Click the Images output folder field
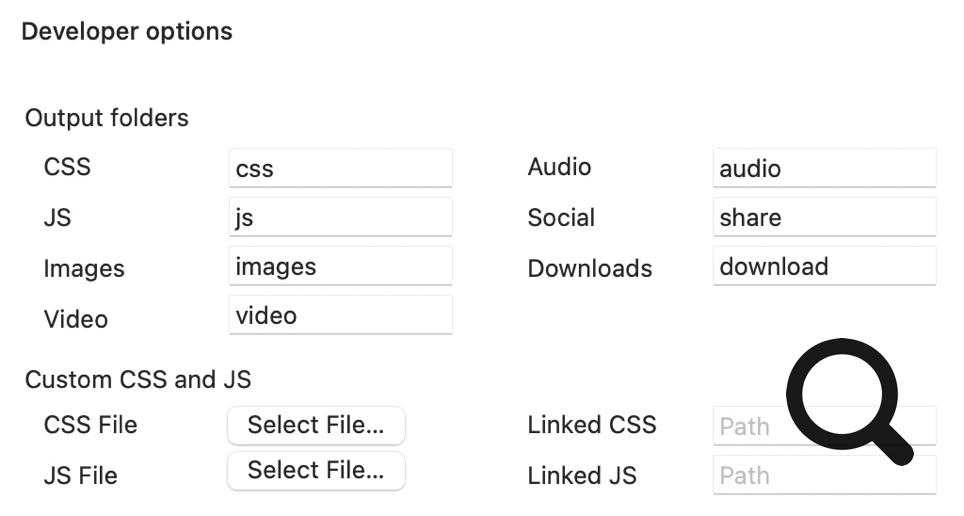Viewport: 964px width, 516px height. point(340,266)
